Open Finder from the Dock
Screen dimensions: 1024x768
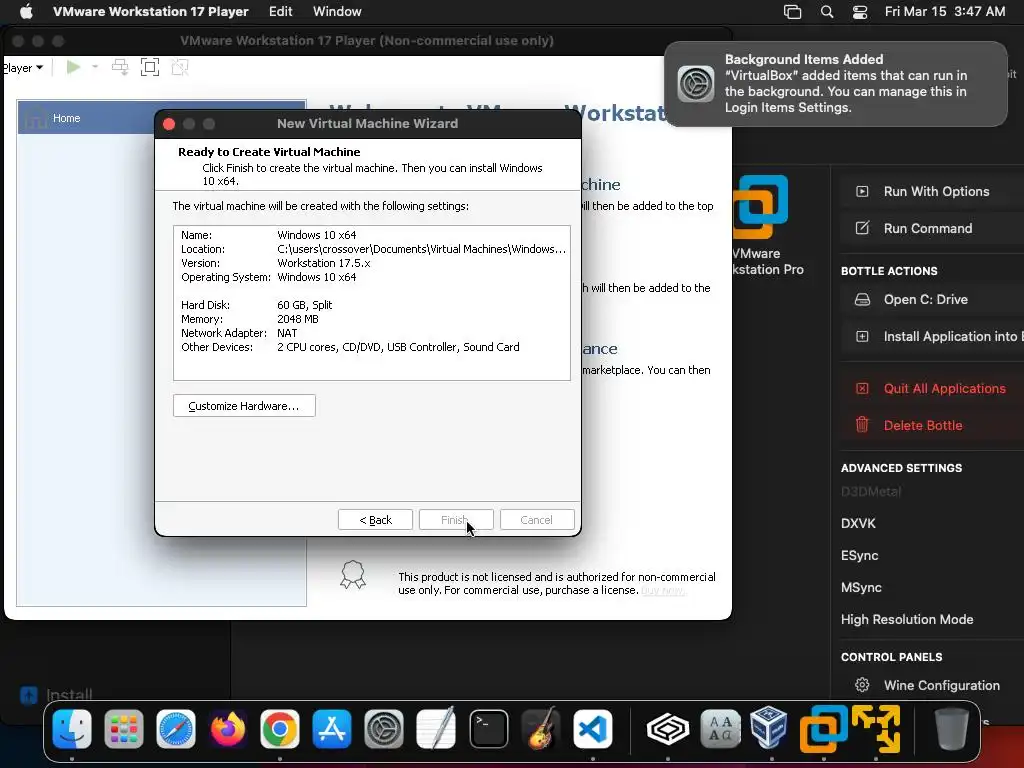click(72, 729)
